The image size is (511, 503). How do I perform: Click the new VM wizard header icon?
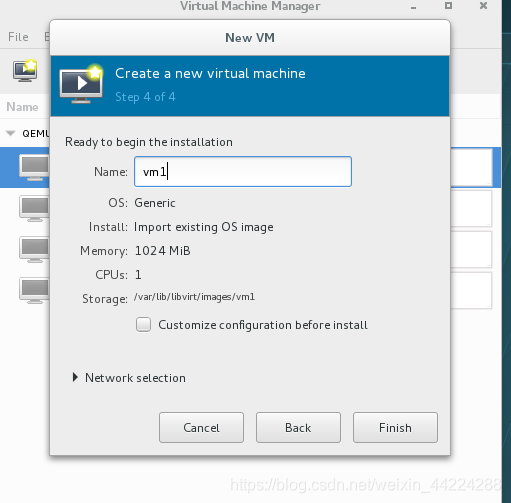click(x=81, y=84)
